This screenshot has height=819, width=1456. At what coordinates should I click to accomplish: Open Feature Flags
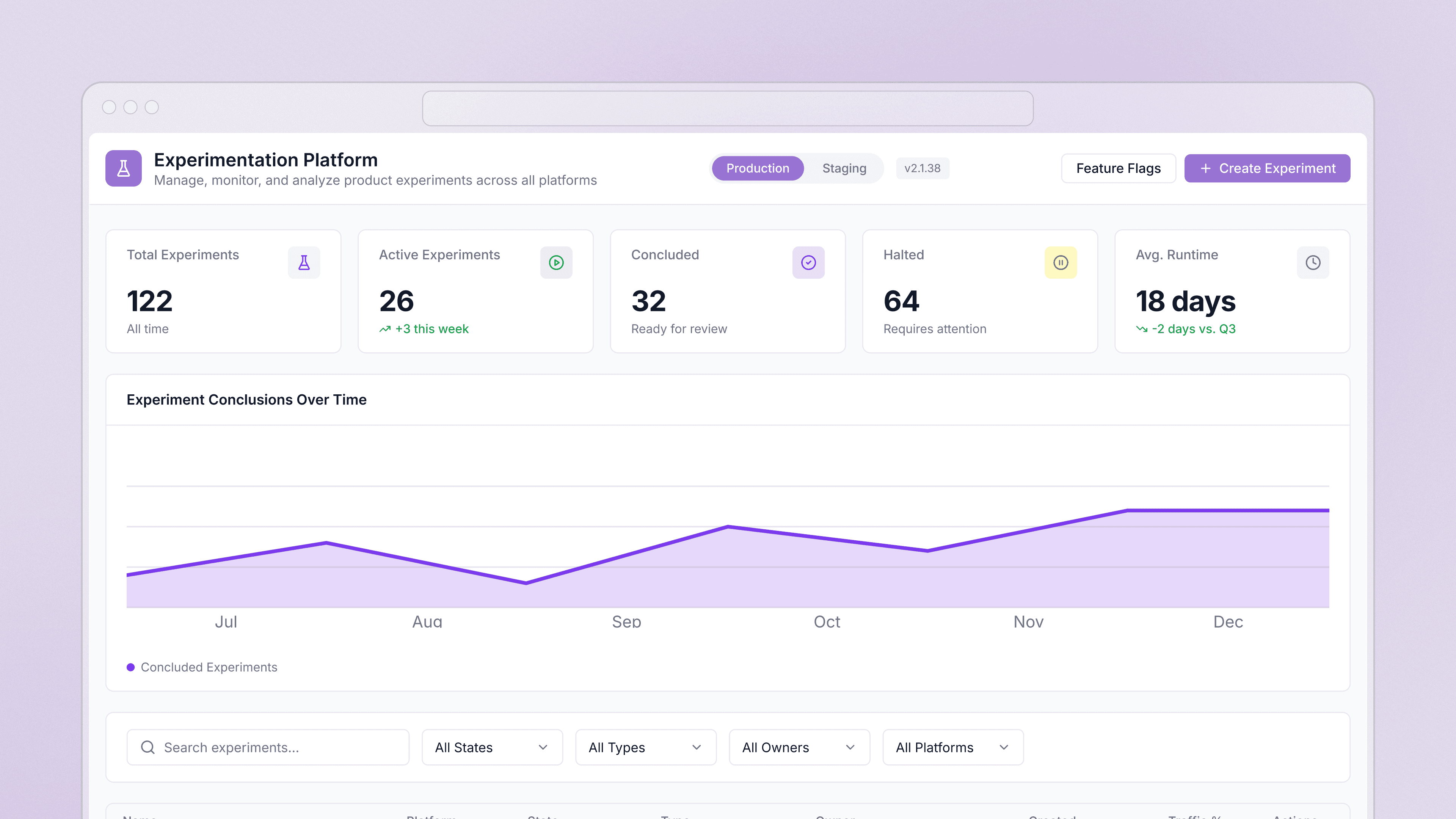click(x=1118, y=168)
